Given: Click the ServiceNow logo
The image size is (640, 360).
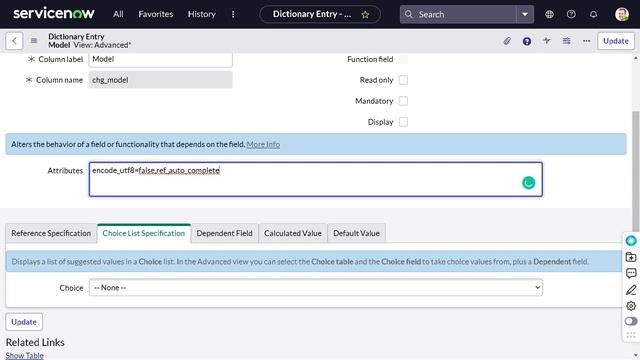Looking at the screenshot, I should point(53,13).
